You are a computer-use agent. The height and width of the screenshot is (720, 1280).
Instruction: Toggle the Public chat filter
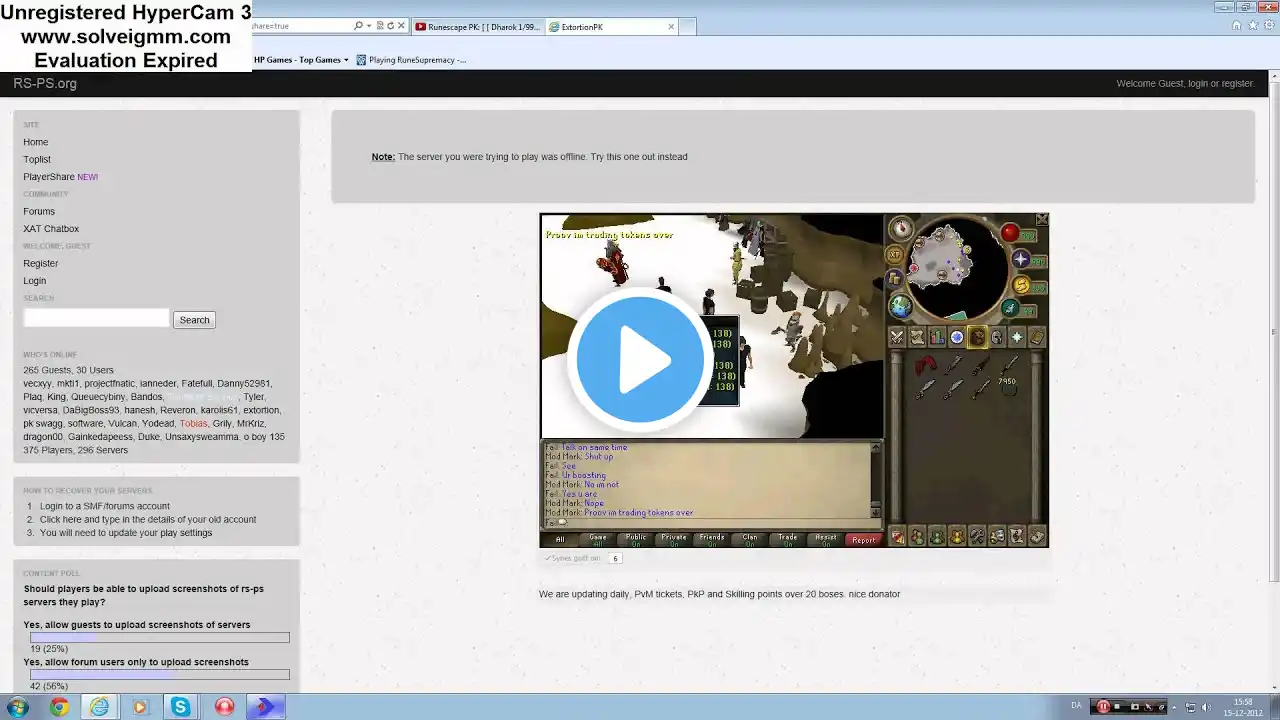pyautogui.click(x=636, y=539)
